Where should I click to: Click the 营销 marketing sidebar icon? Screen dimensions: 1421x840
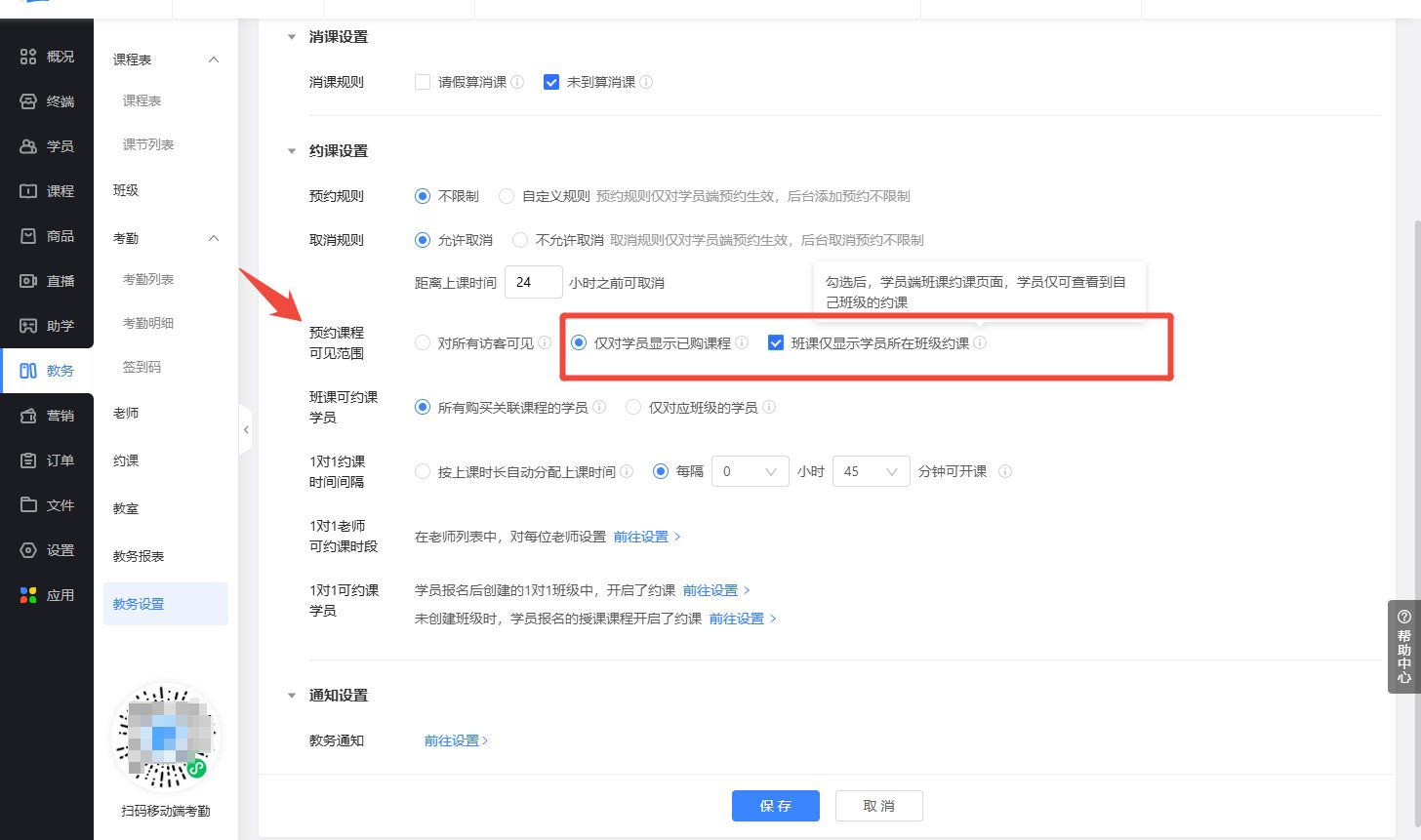(x=28, y=416)
